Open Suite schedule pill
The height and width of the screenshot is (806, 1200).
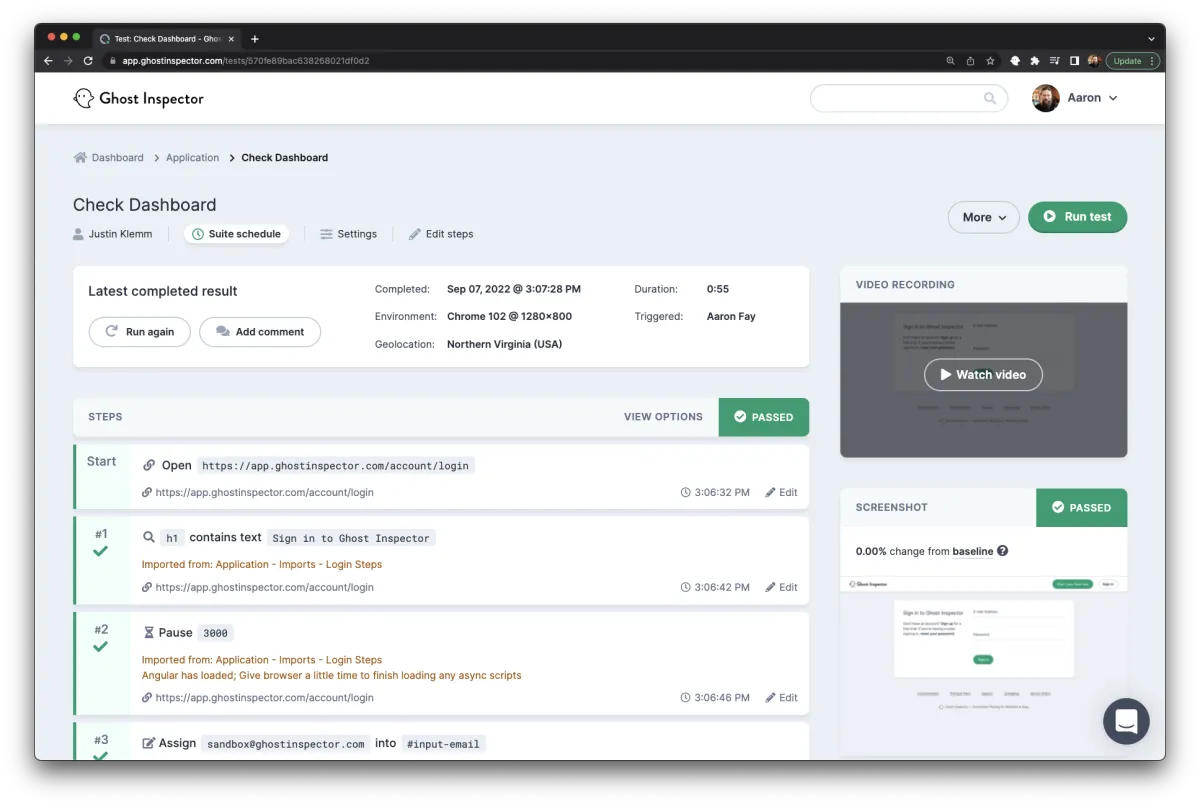(236, 234)
